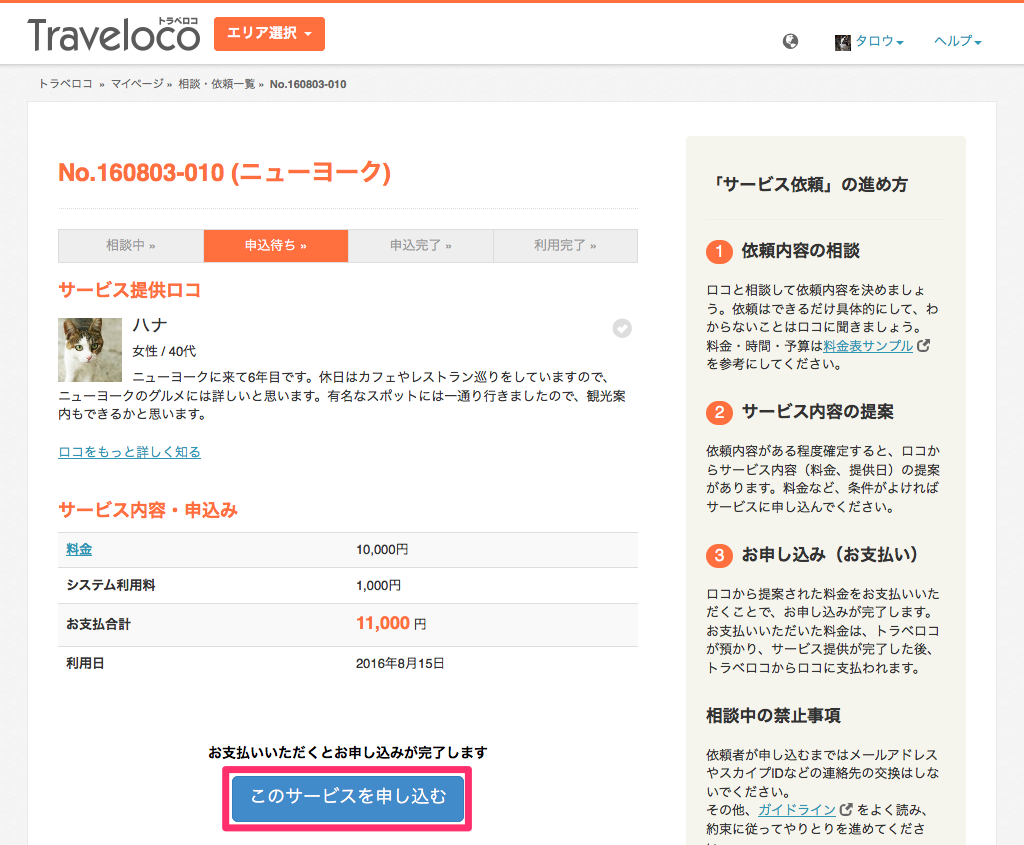Expand the タロウ user menu

point(879,41)
